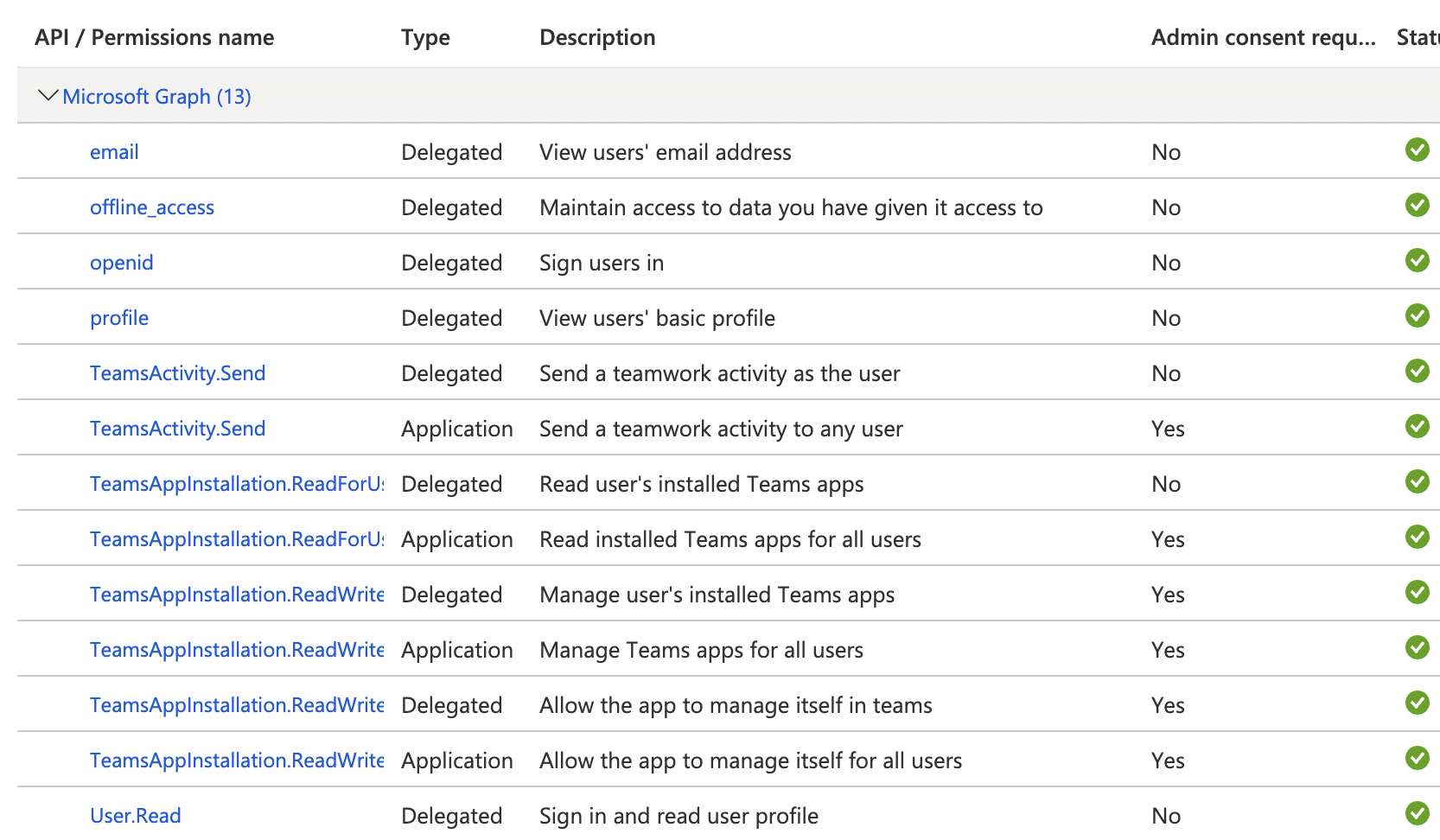The height and width of the screenshot is (840, 1440).
Task: Select 'Sign users in' description text
Action: 602,263
